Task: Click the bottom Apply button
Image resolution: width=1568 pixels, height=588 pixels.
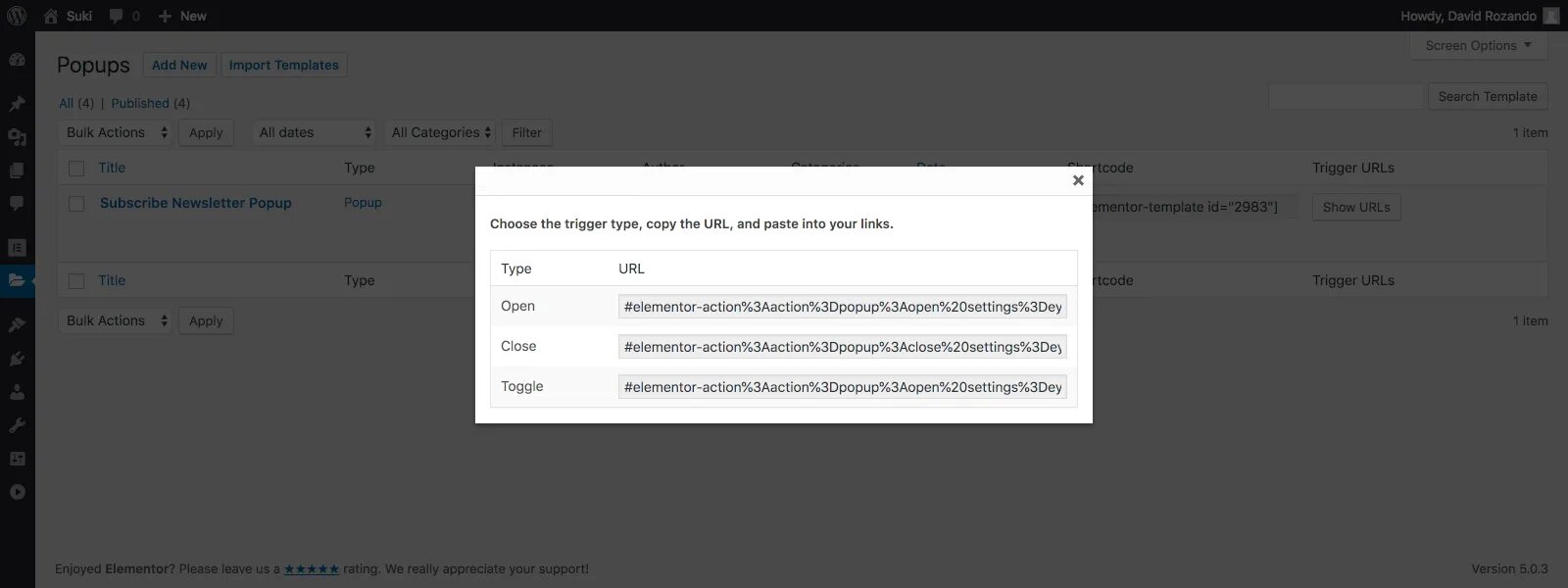Action: pyautogui.click(x=206, y=320)
